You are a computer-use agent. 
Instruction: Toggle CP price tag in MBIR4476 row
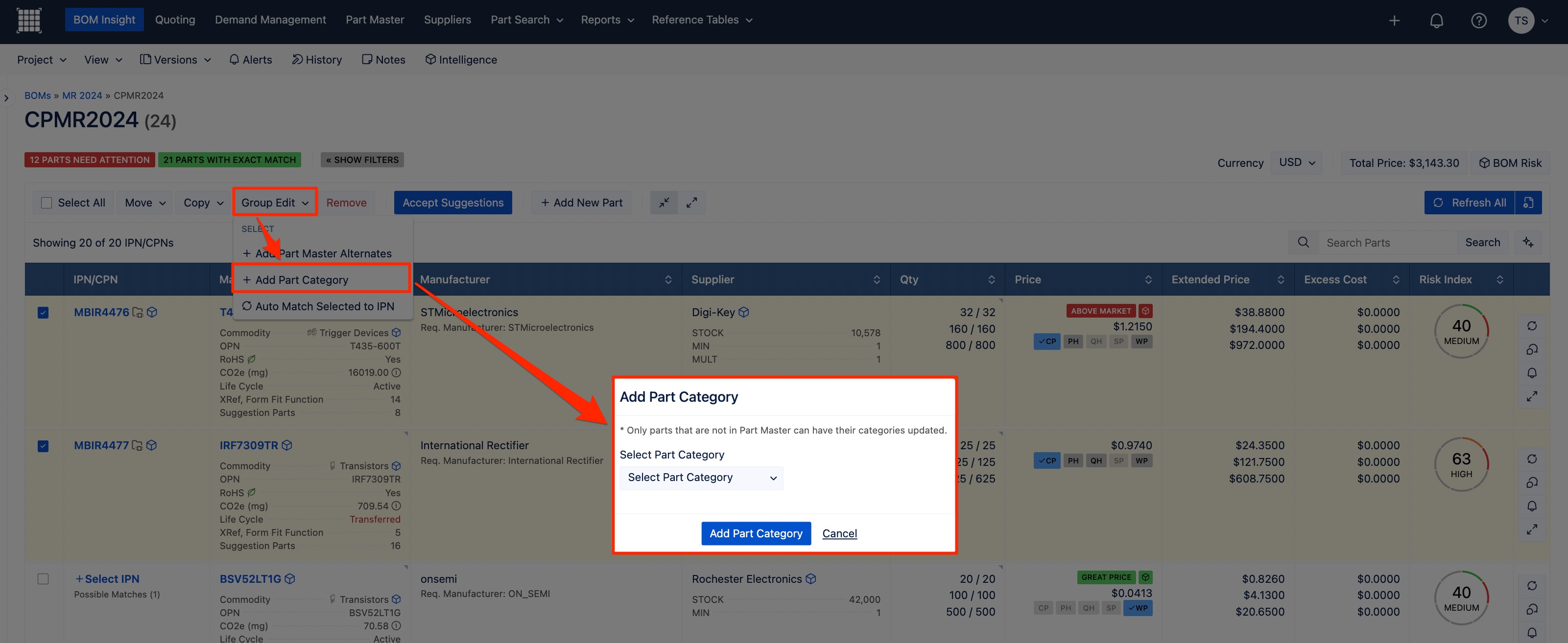[x=1047, y=341]
